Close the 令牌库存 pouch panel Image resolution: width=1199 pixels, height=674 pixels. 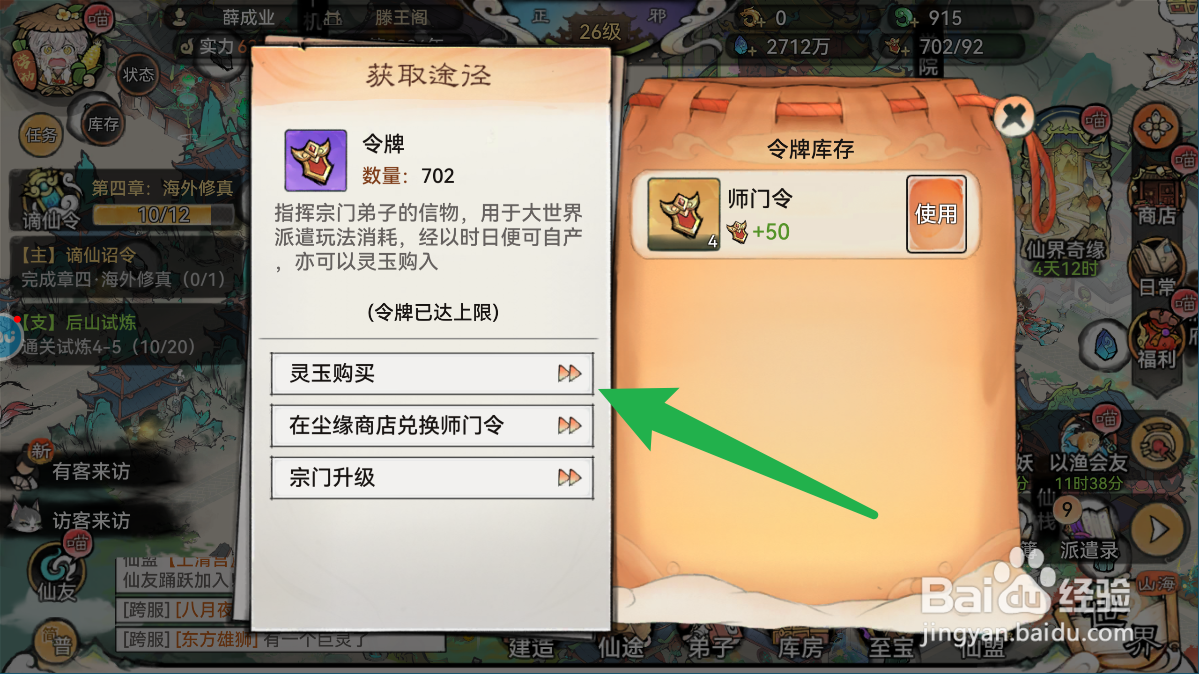pos(1014,116)
